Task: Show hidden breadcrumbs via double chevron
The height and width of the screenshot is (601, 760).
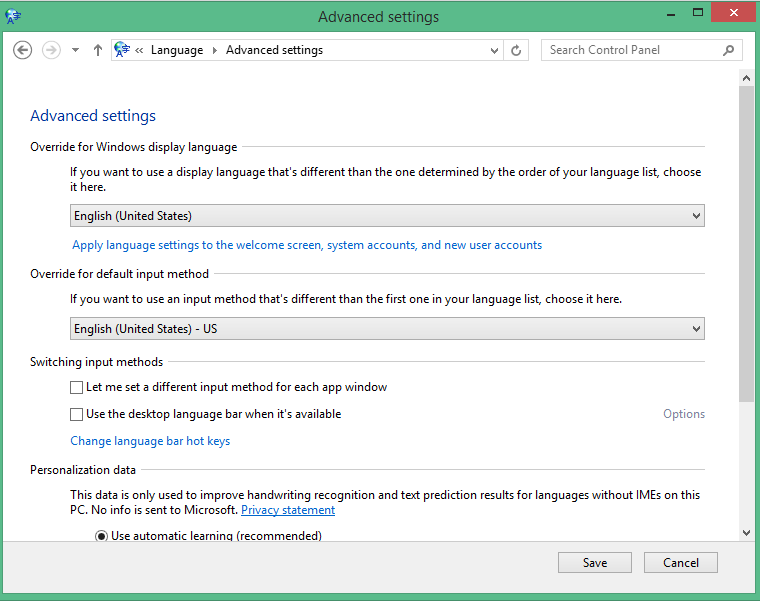Action: click(139, 50)
